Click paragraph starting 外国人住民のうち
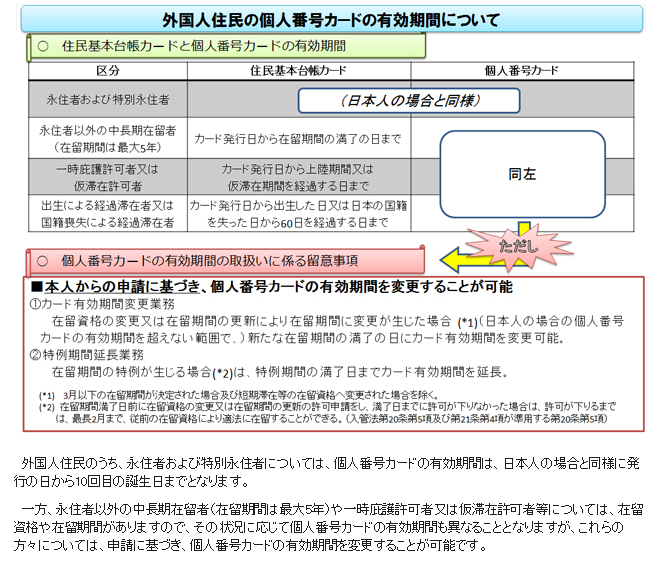This screenshot has height=570, width=660. pyautogui.click(x=327, y=472)
